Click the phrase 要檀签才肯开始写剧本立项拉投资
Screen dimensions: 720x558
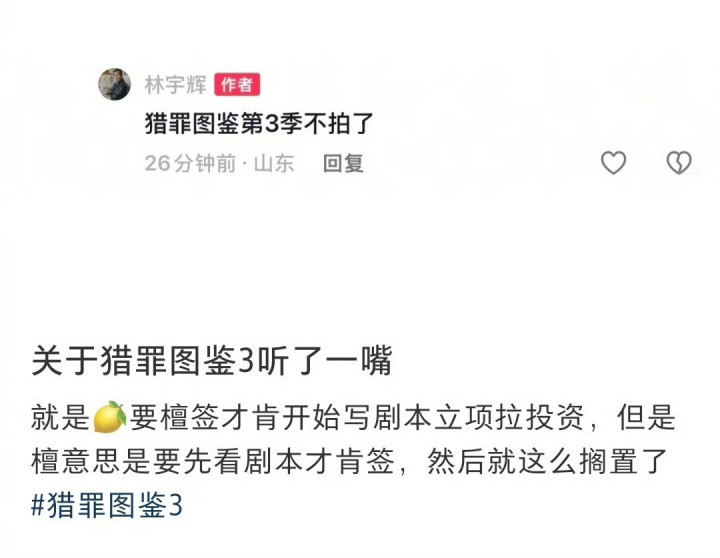[356, 417]
